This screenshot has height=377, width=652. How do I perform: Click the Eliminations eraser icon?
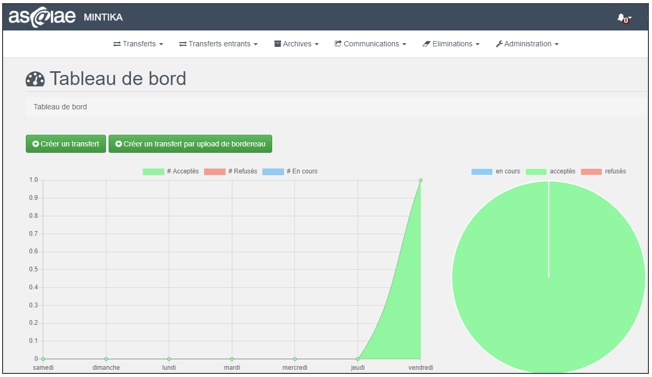(x=426, y=44)
